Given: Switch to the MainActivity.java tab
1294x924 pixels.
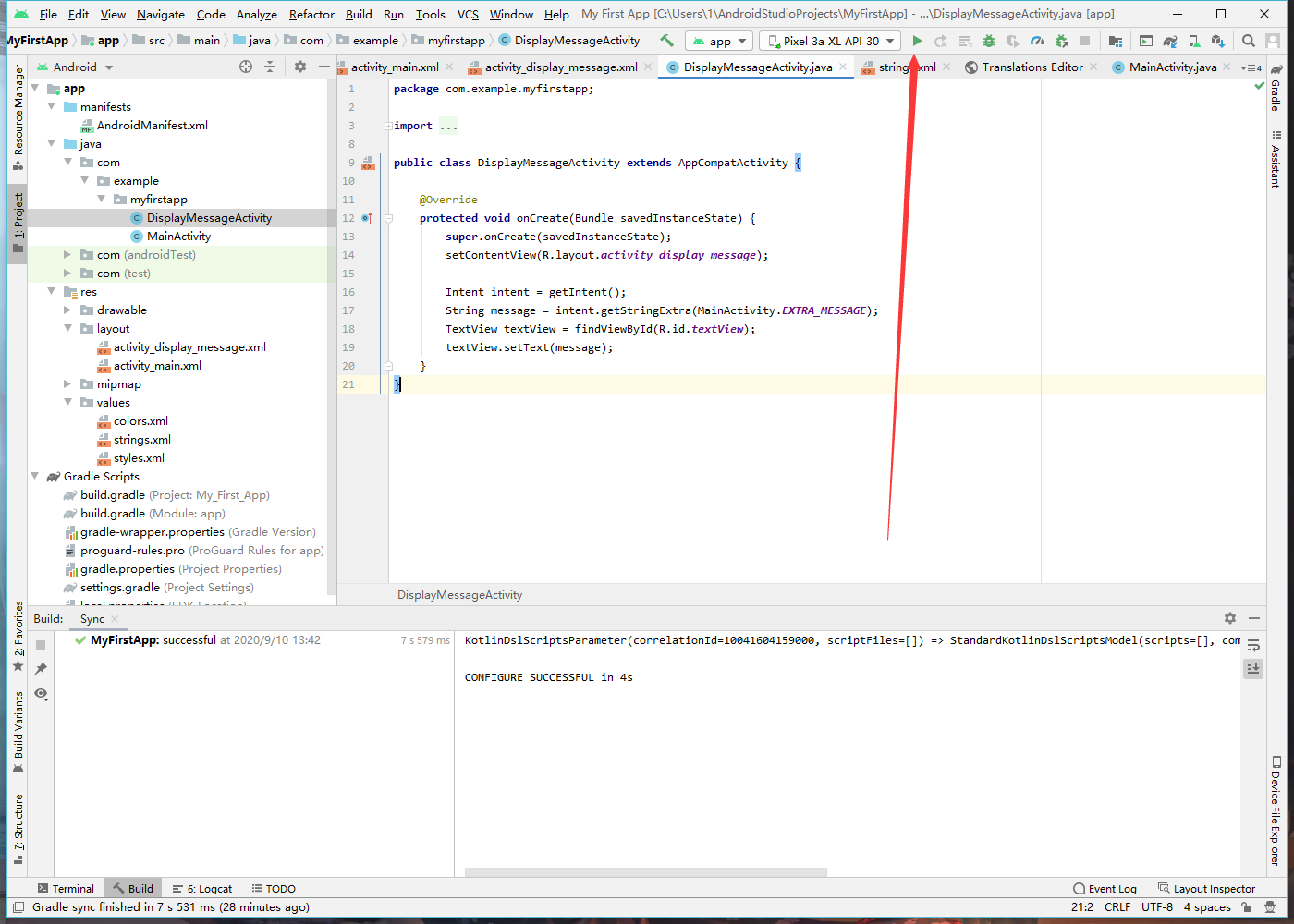Looking at the screenshot, I should pos(1172,67).
